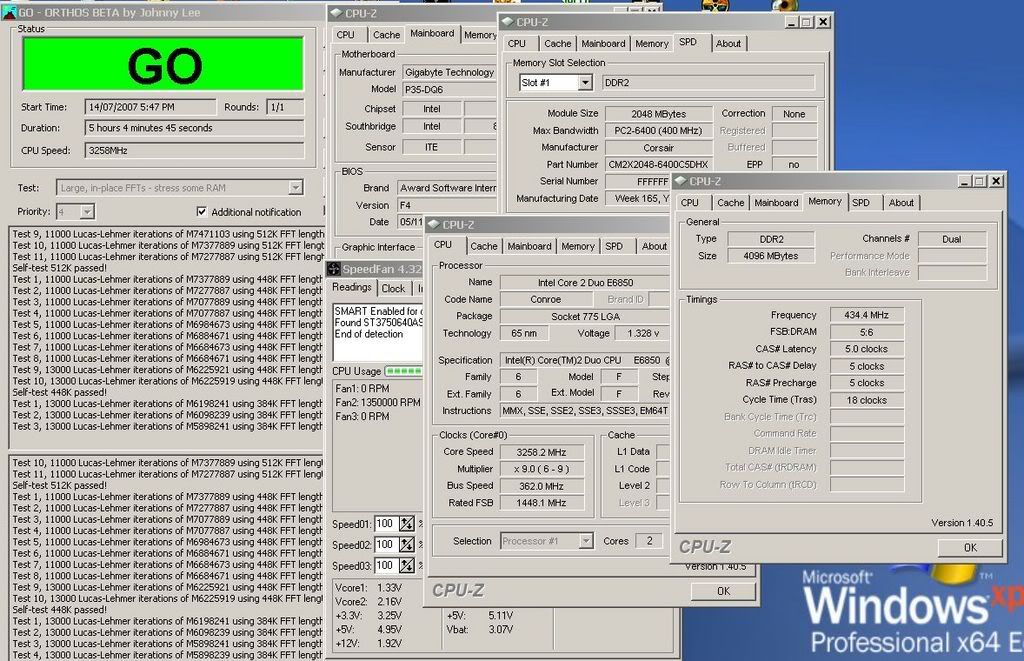Click title icon of CPU-Z processor info window
This screenshot has width=1024, height=661.
433,225
